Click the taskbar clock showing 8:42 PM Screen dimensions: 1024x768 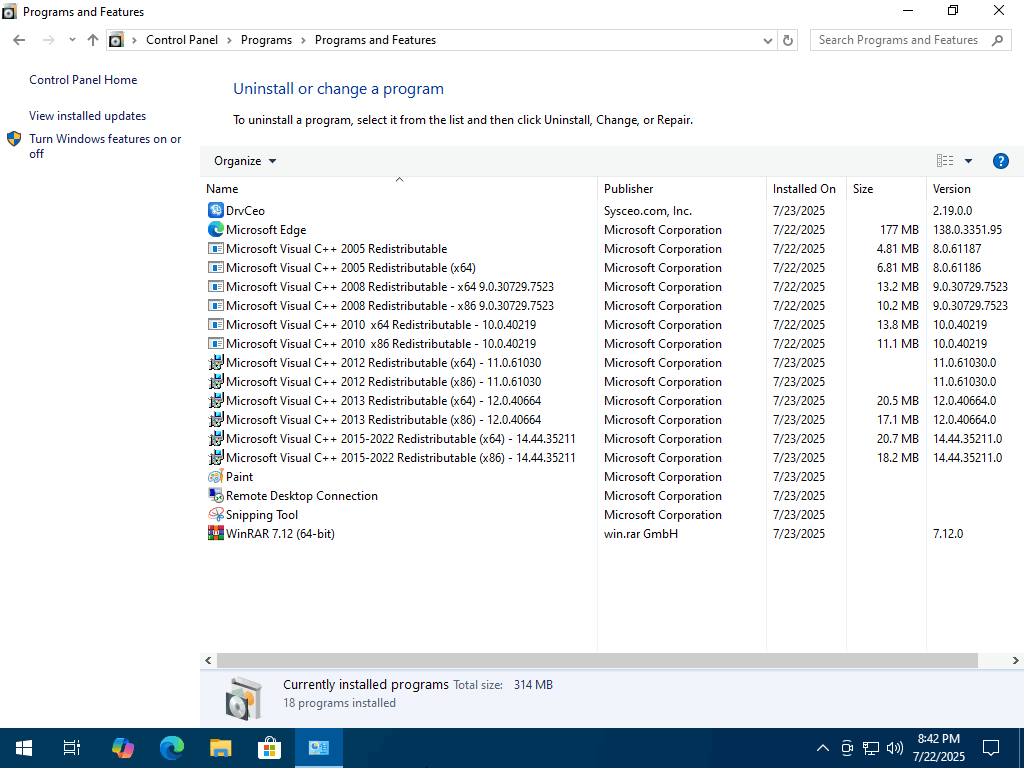[938, 748]
